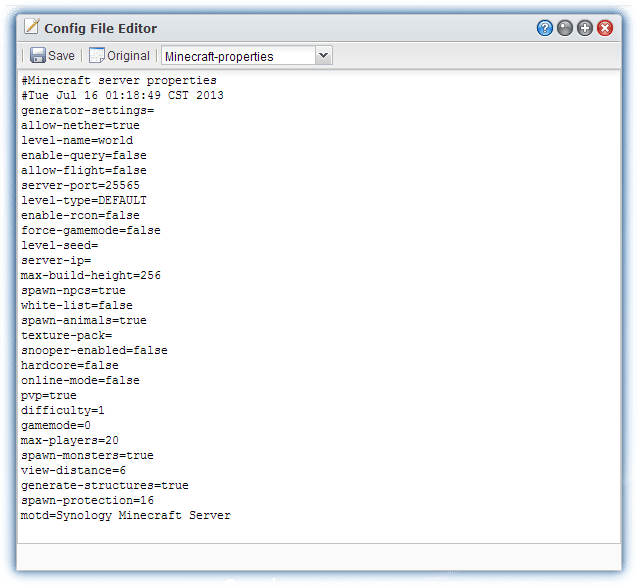Click the 'server-port=25565' line
Viewport: 637px width, 586px height.
pos(80,186)
